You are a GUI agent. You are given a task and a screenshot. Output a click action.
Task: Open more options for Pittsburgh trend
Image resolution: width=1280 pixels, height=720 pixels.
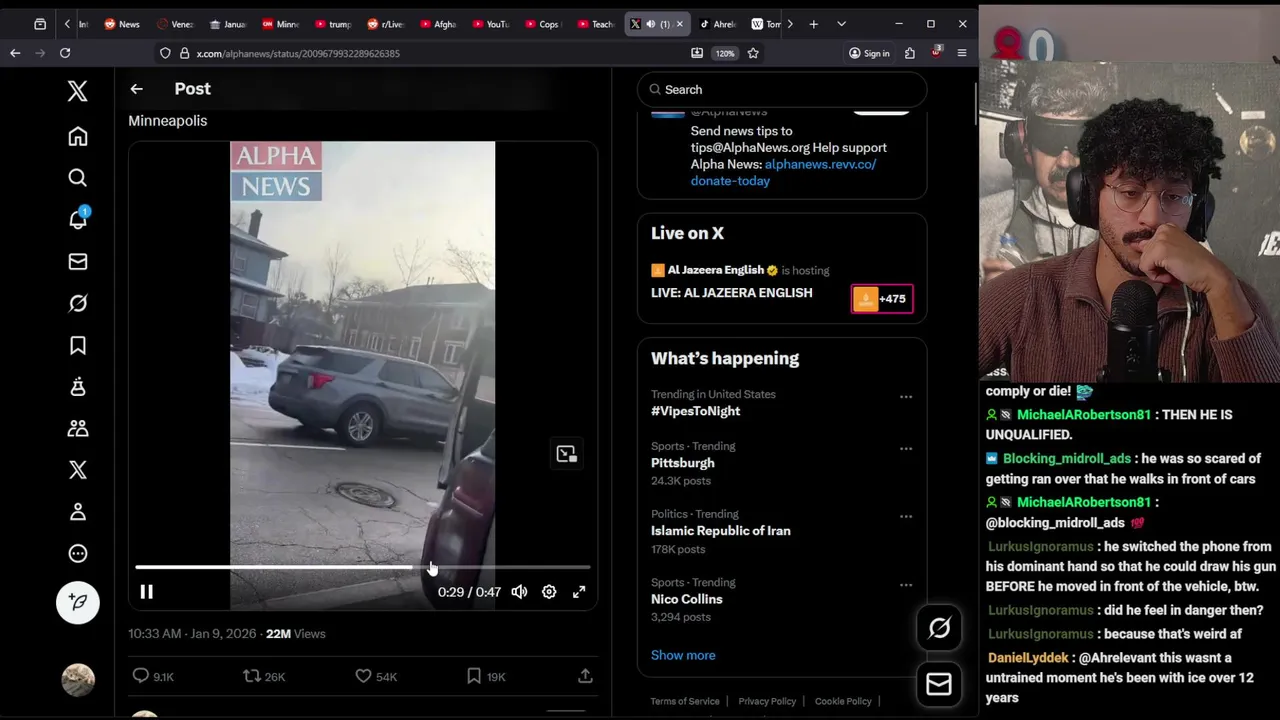[906, 449]
